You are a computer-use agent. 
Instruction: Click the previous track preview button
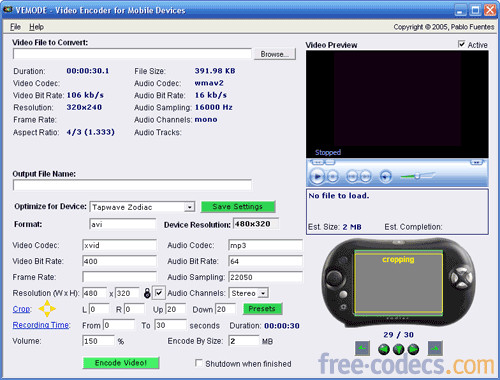(352, 176)
